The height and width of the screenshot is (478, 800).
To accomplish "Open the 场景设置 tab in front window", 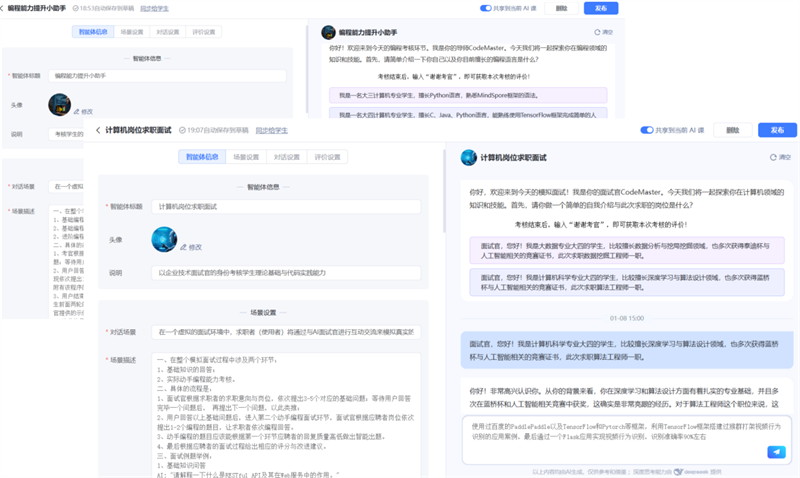I will tap(246, 157).
